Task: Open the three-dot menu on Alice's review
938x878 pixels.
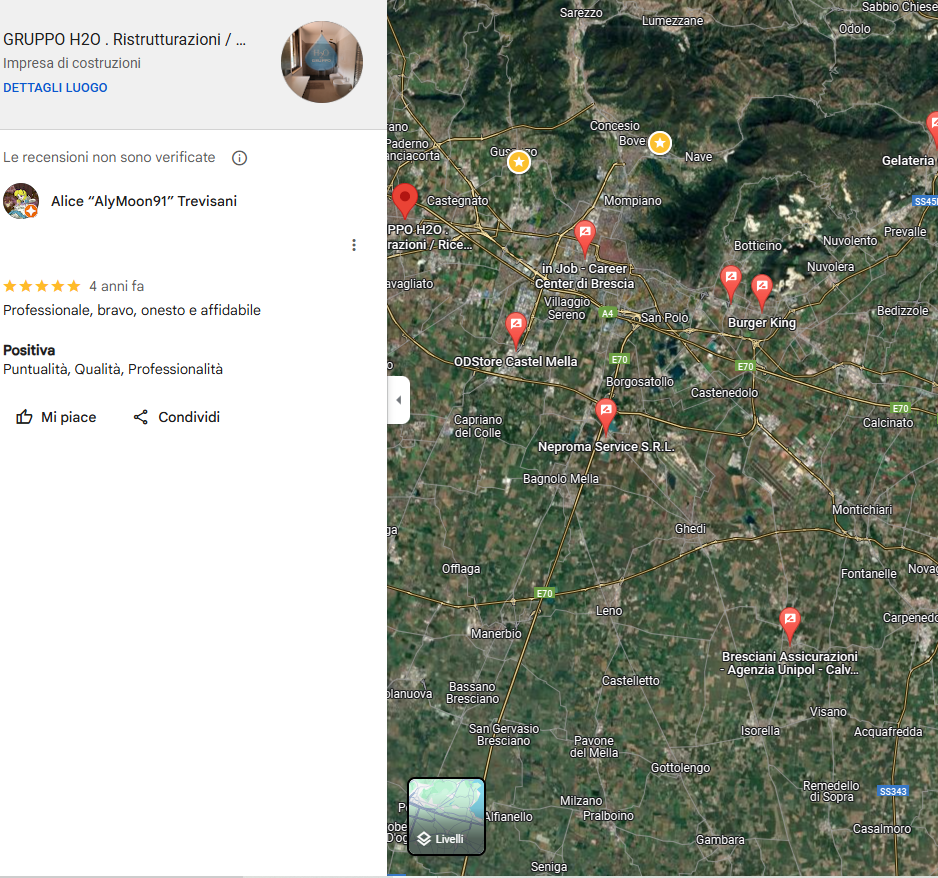Action: coord(354,245)
